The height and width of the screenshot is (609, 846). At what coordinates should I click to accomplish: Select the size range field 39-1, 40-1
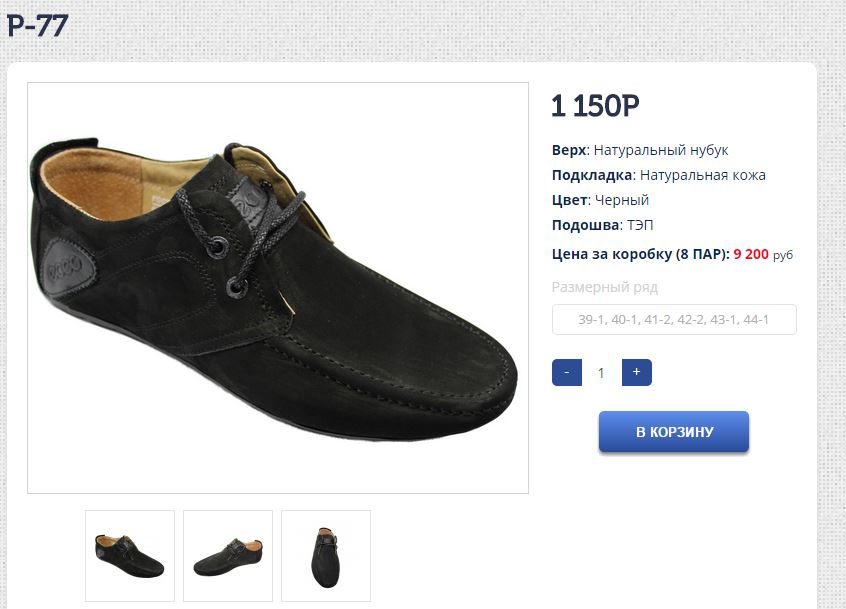click(x=674, y=320)
